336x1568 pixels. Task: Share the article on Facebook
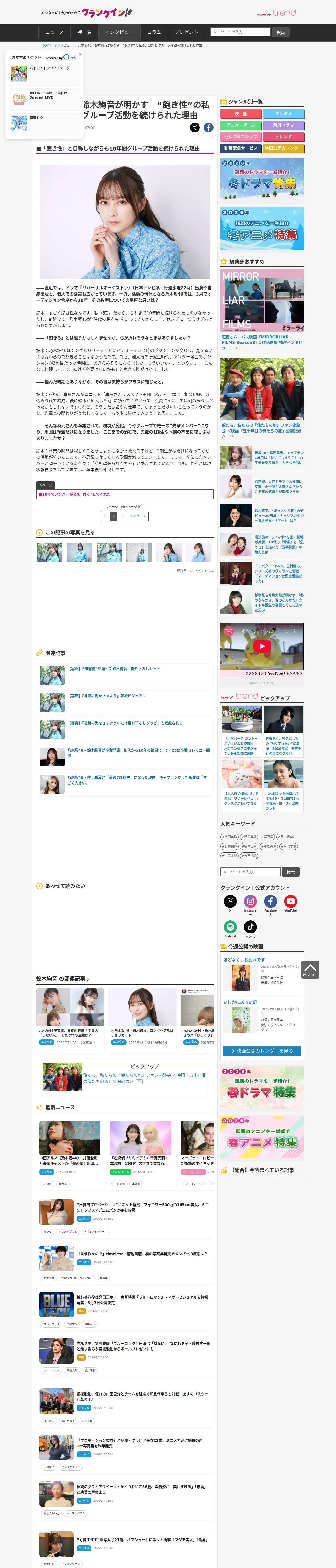coord(209,127)
